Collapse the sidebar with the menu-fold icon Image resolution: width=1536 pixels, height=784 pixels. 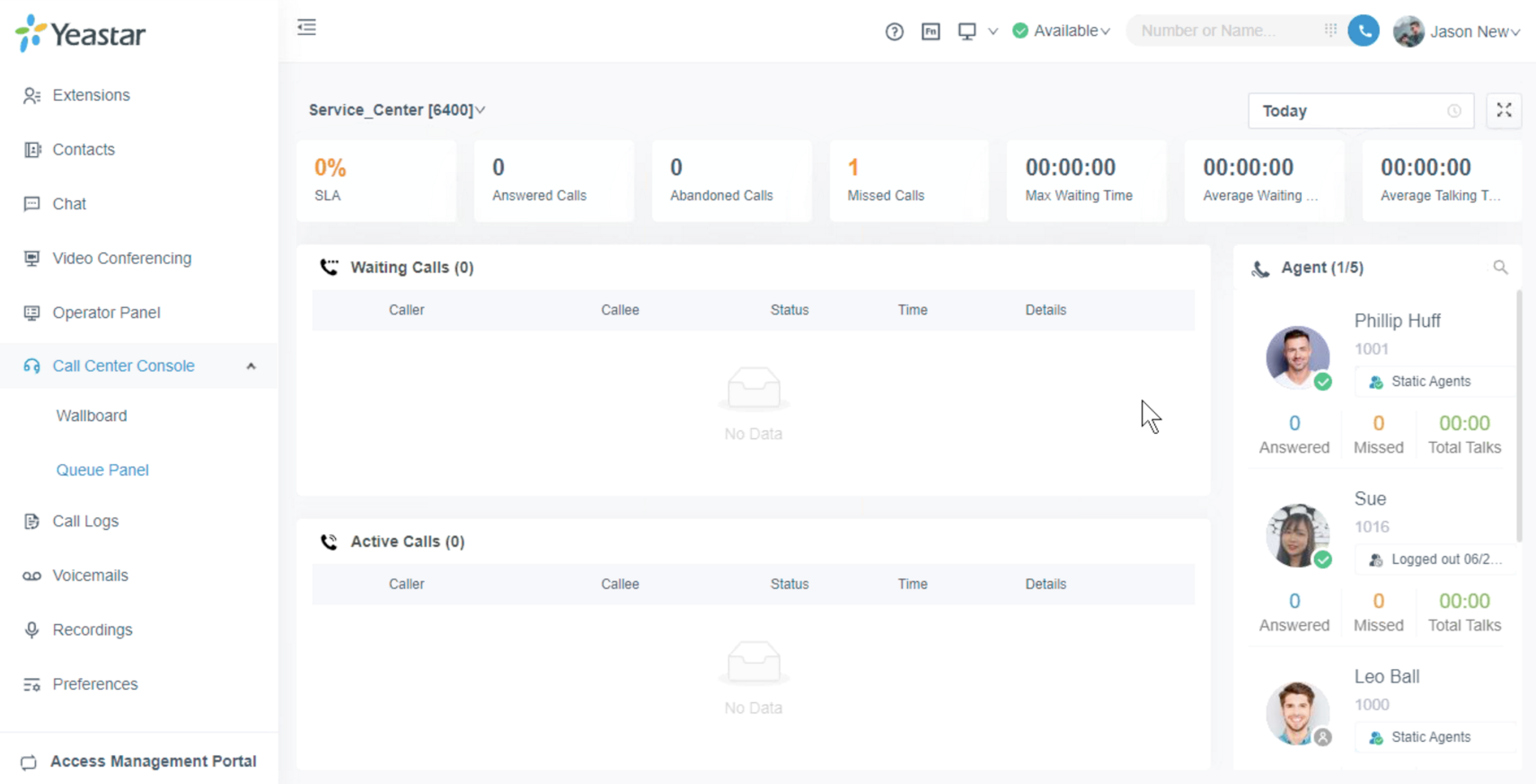coord(306,27)
